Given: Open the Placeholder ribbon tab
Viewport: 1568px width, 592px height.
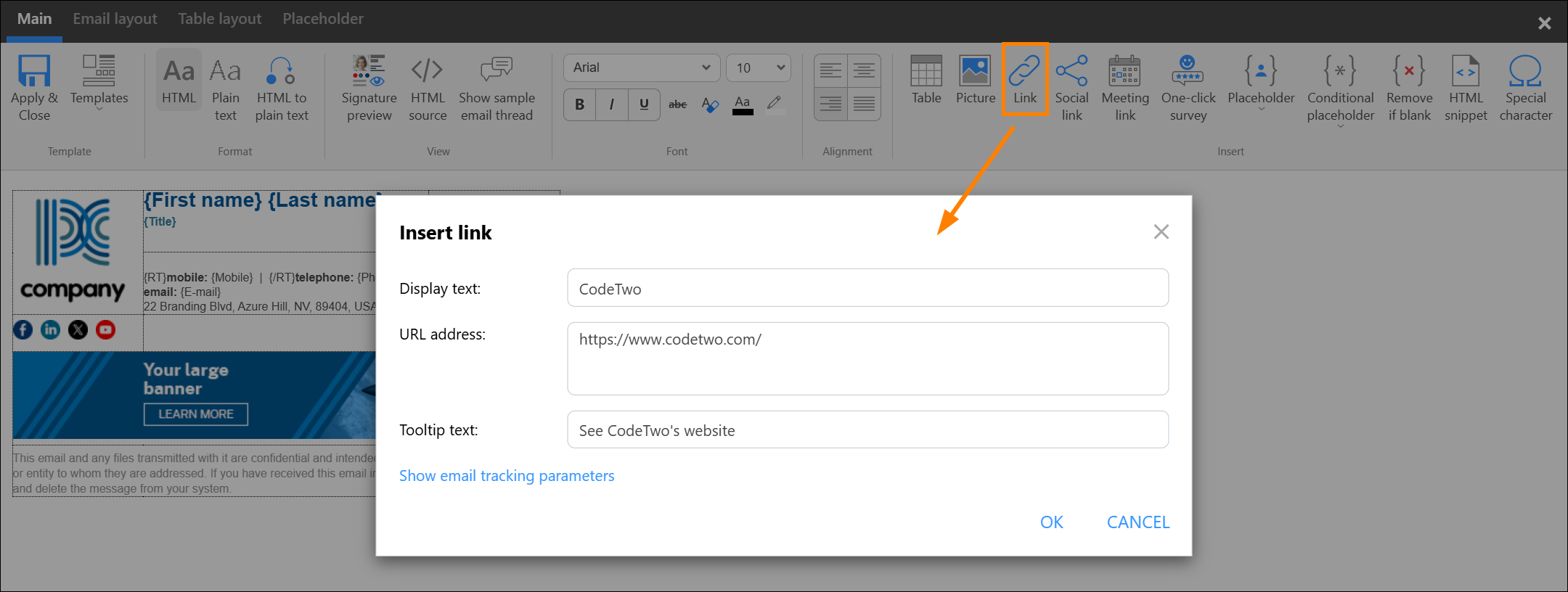Looking at the screenshot, I should click(323, 19).
